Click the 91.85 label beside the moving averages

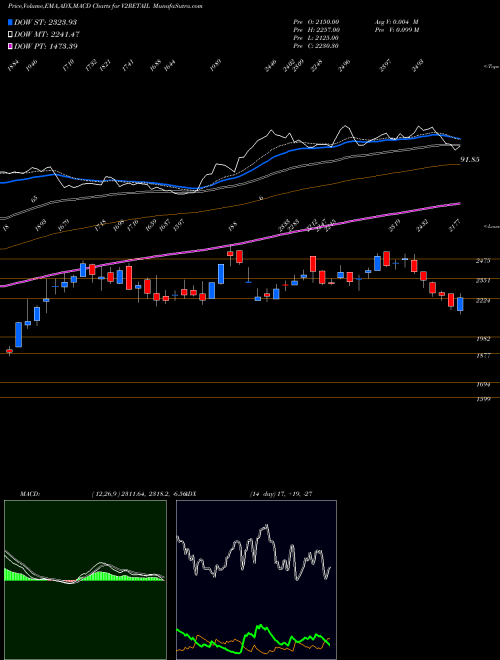pos(470,160)
